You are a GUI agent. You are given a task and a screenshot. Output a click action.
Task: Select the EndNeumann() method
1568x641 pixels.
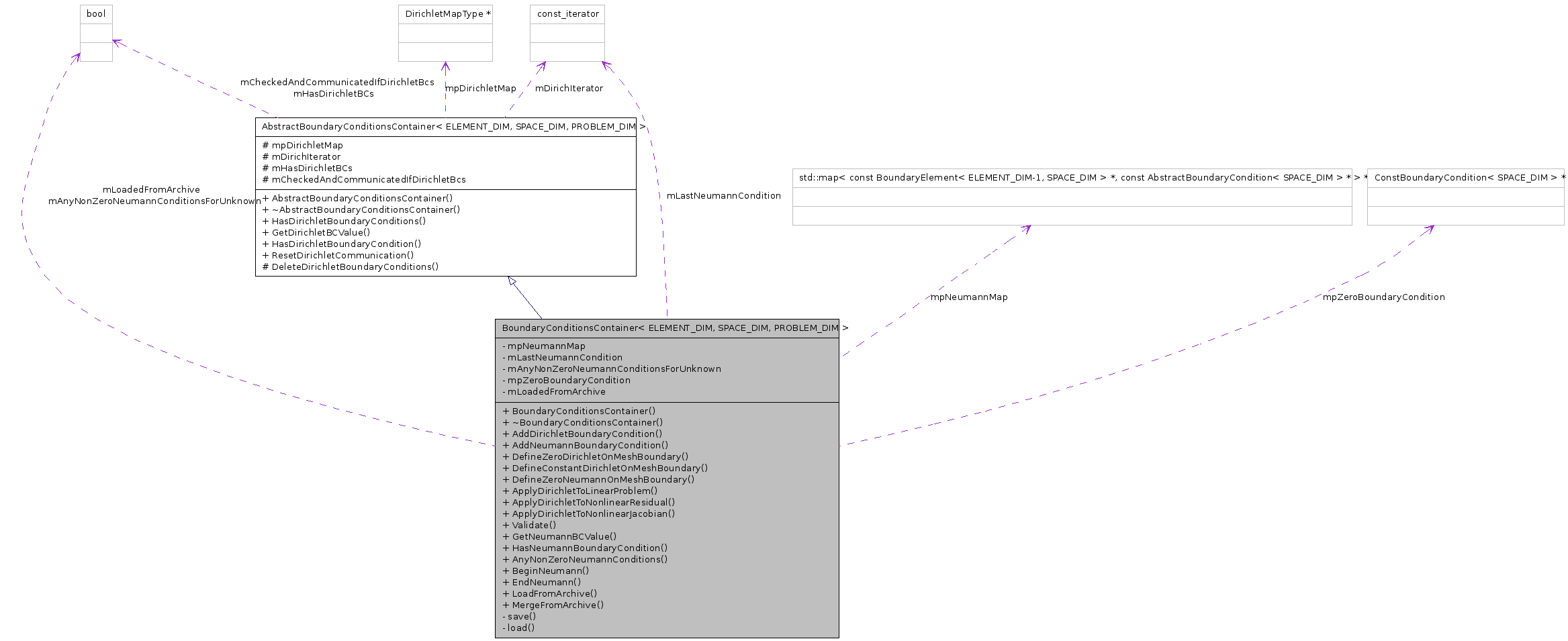coord(542,583)
